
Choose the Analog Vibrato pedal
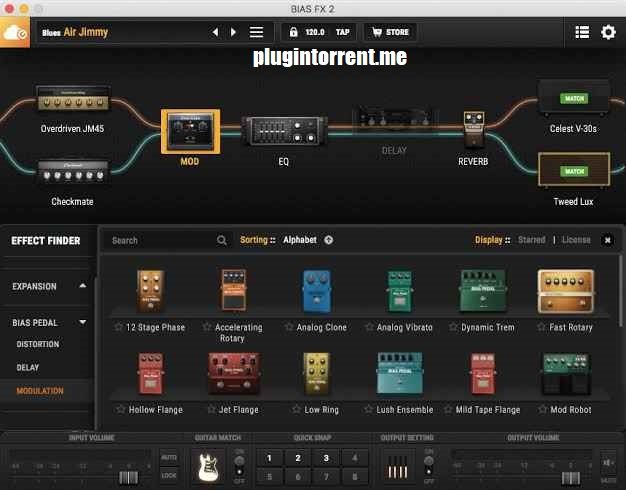point(400,292)
